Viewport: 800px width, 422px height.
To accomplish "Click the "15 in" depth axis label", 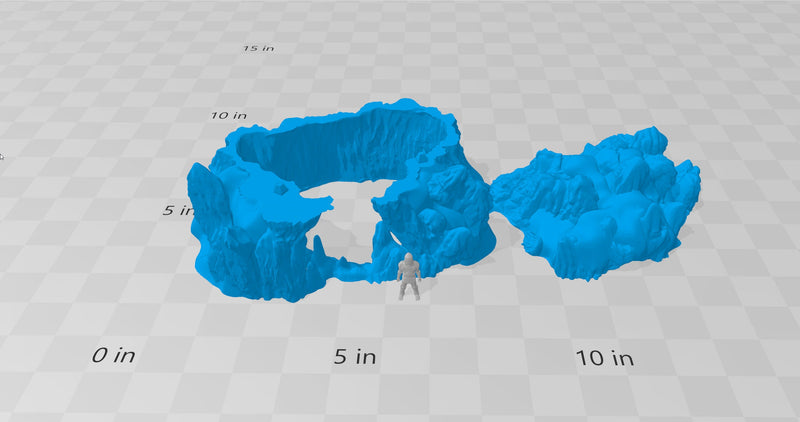I will [x=259, y=49].
